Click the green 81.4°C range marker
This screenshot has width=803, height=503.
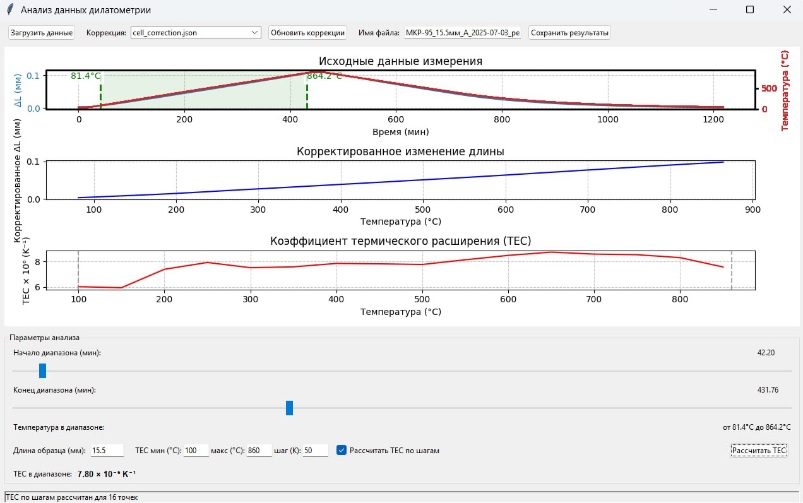point(101,90)
